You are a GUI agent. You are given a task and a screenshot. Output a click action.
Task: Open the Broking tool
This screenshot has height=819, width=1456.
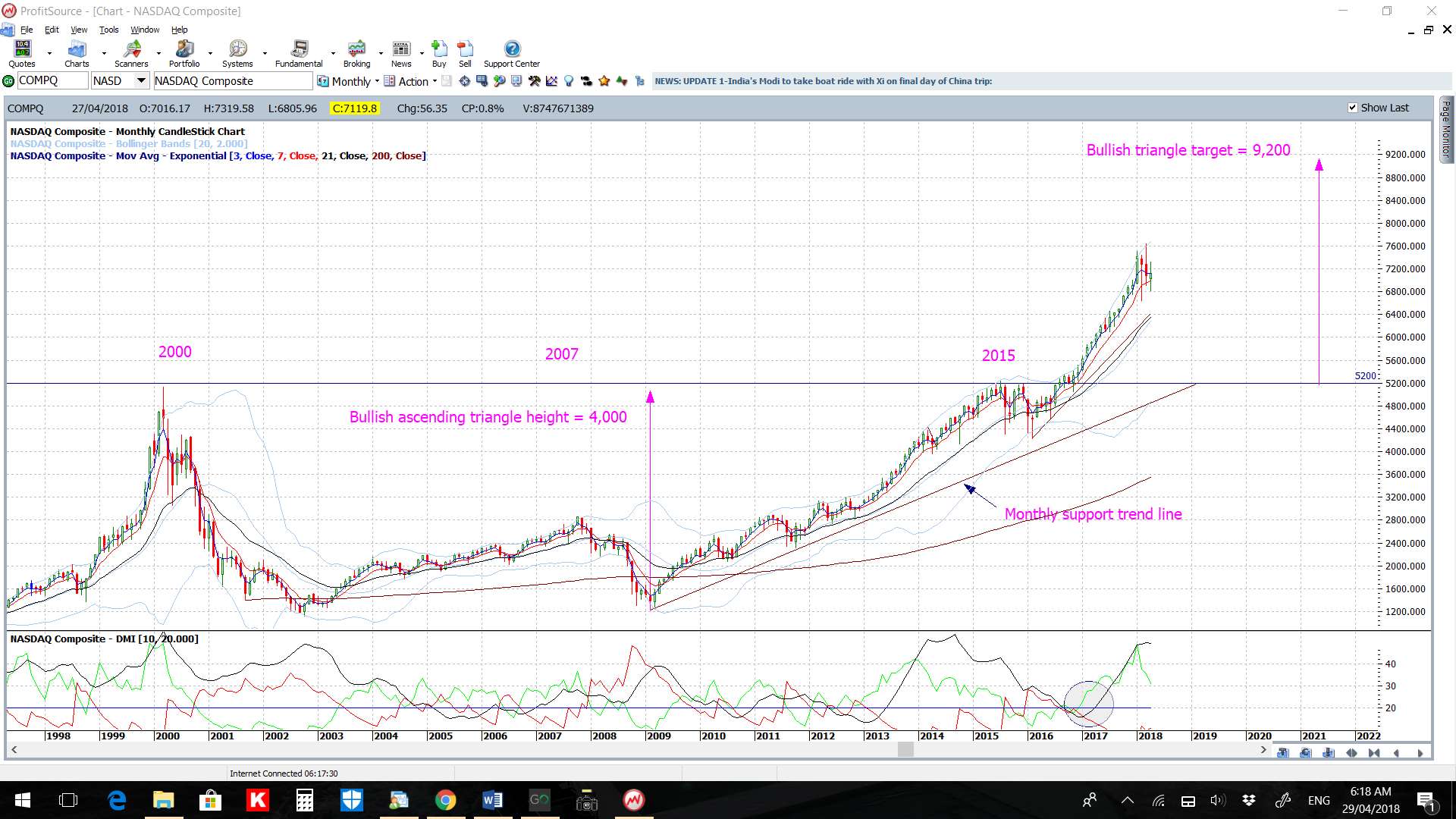tap(356, 53)
